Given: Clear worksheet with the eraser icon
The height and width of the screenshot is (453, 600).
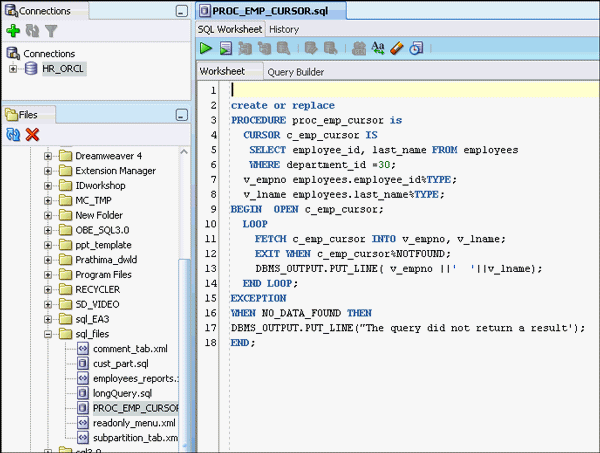Looking at the screenshot, I should tap(397, 47).
